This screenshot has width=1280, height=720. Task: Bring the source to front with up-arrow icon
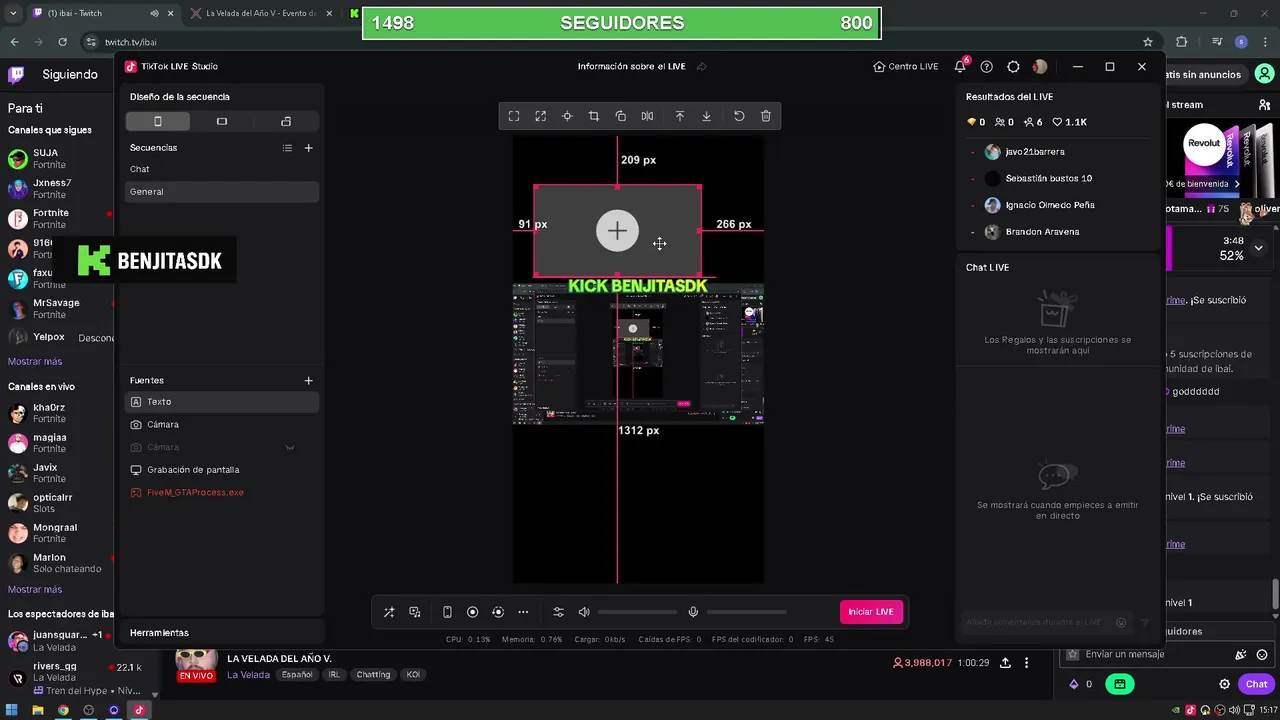click(x=680, y=116)
